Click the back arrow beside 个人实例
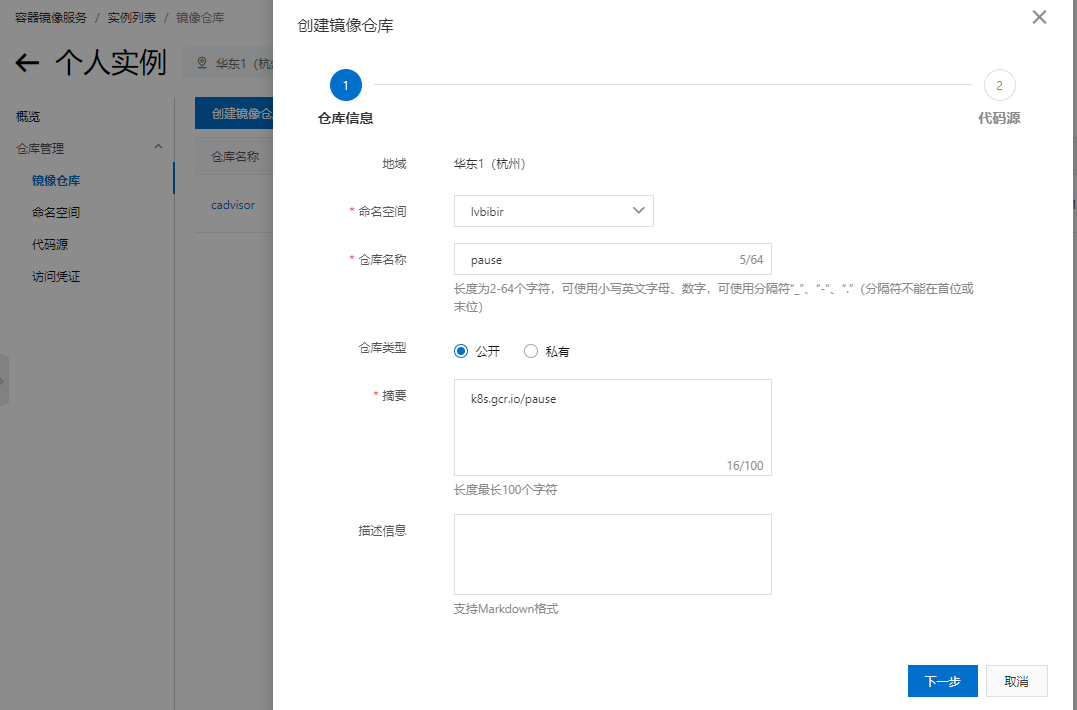 pyautogui.click(x=27, y=64)
